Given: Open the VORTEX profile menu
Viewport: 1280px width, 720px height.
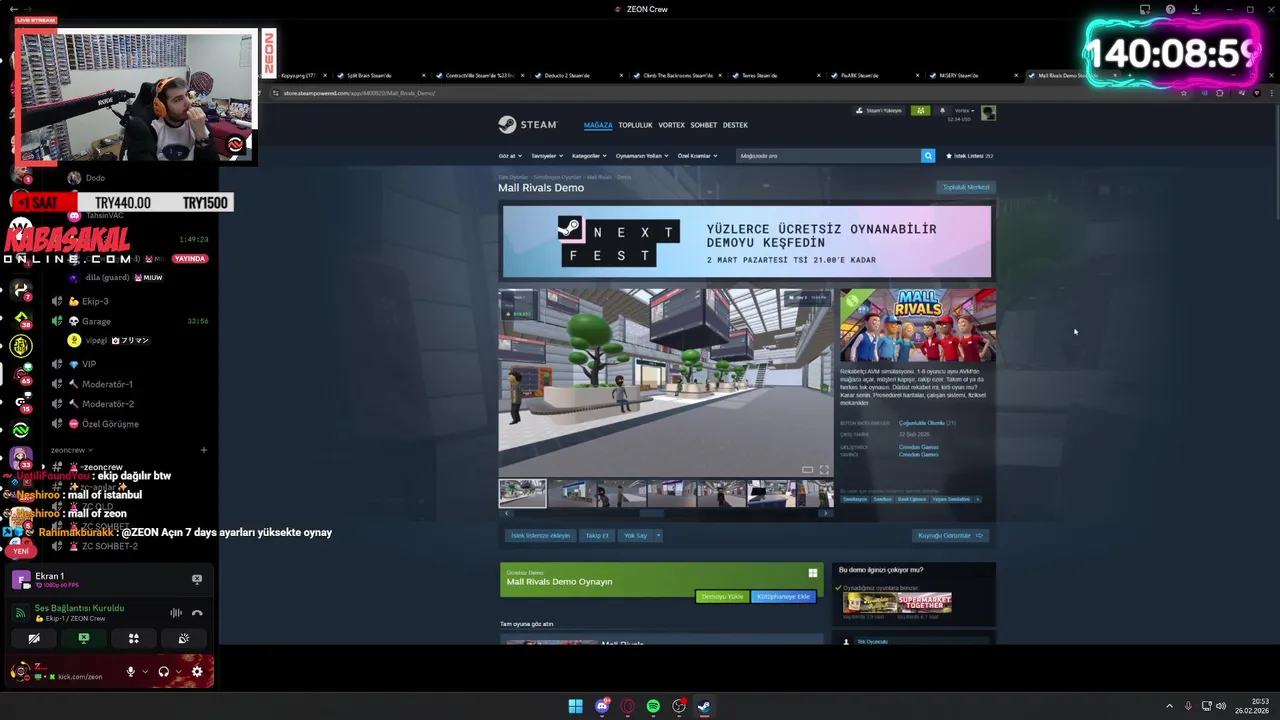Looking at the screenshot, I should (671, 125).
